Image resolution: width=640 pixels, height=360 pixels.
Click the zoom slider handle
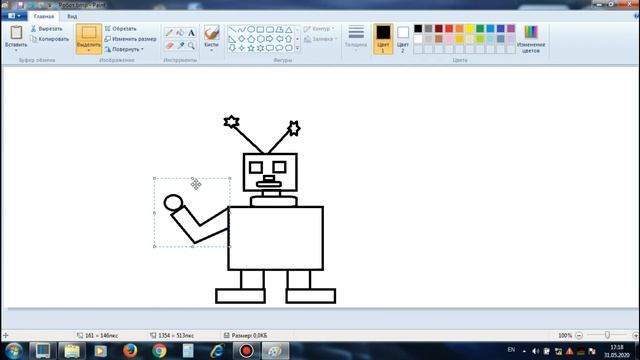point(607,335)
